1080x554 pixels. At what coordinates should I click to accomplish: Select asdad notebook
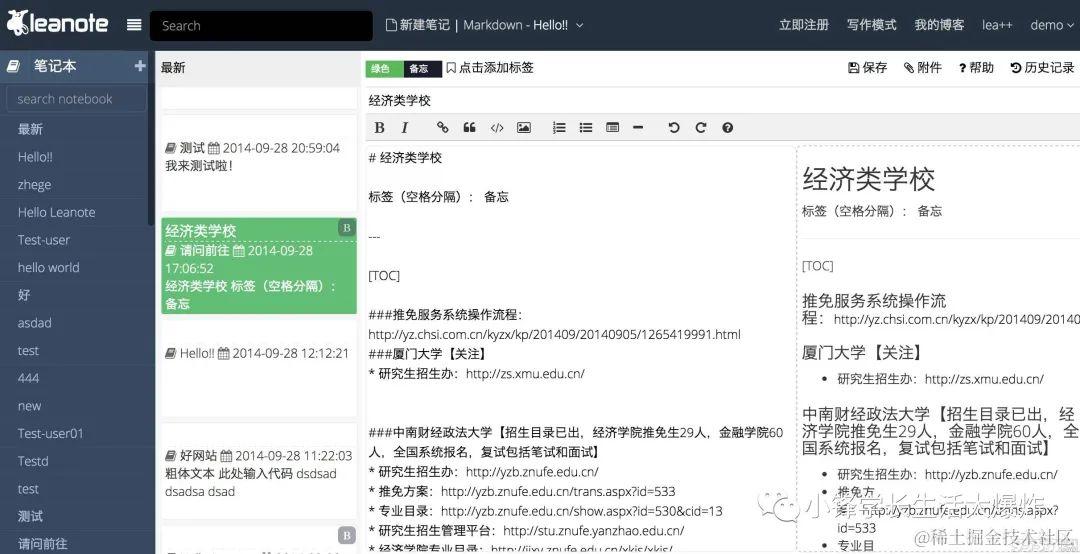pos(34,322)
